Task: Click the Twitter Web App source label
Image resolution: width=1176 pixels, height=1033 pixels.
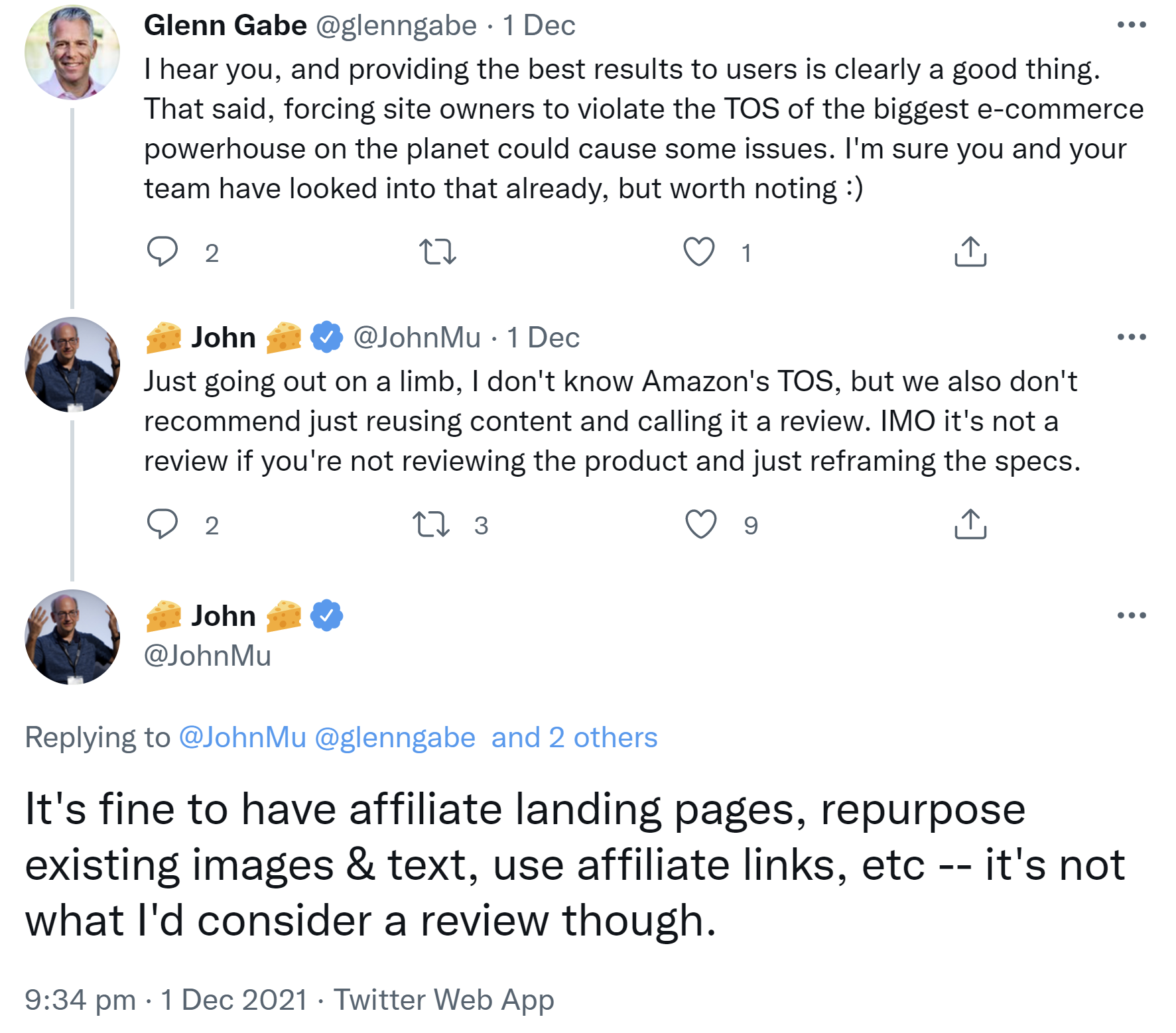Action: pos(443,1000)
